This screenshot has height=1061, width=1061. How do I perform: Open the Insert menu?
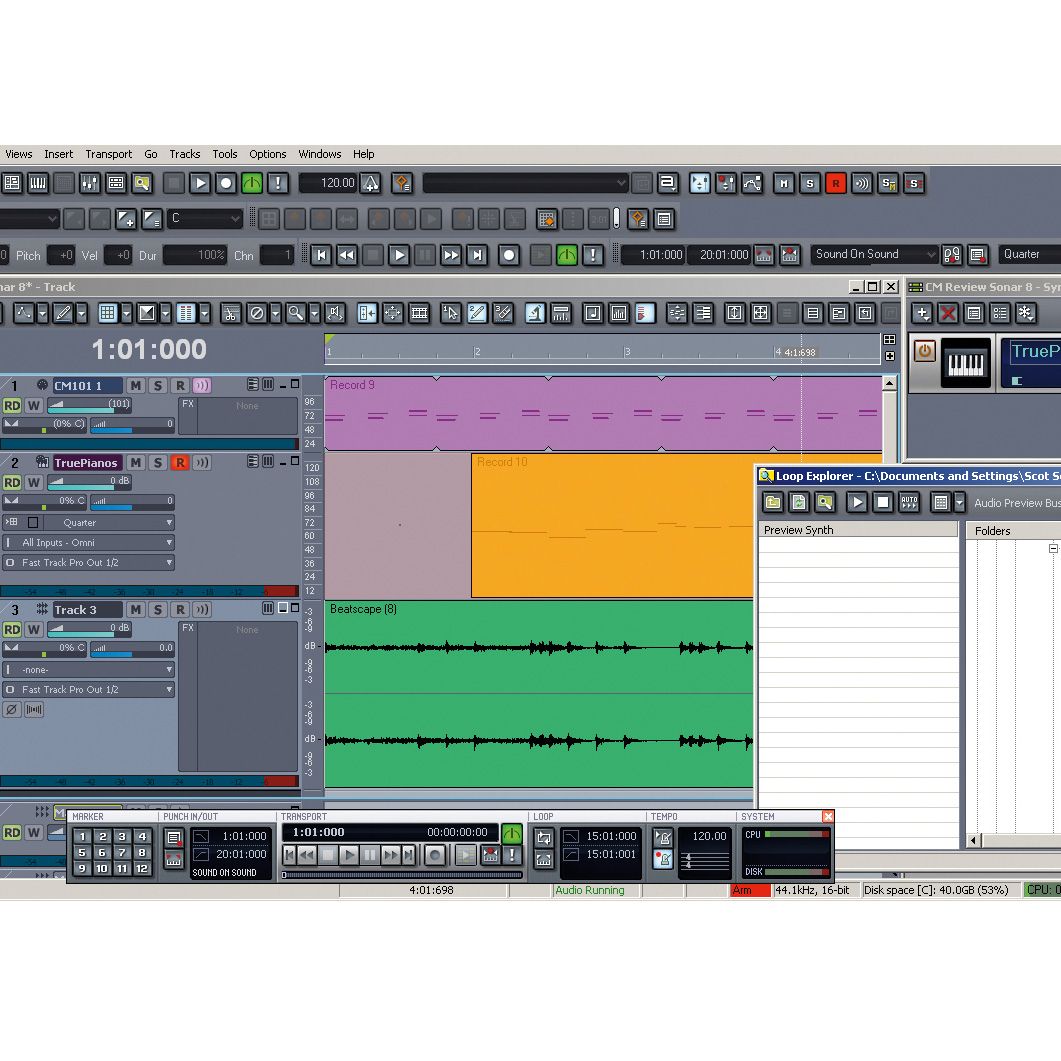pos(59,154)
